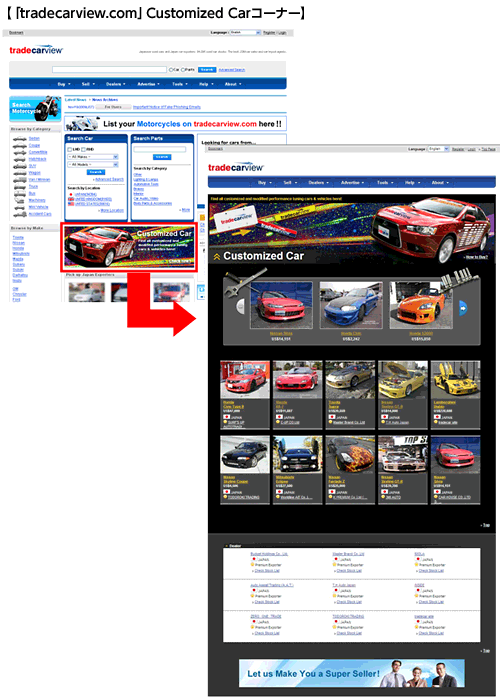Image resolution: width=500 pixels, height=700 pixels.
Task: Open the TODOROKI TRADING dealer link in Dealer list
Action: 348,617
